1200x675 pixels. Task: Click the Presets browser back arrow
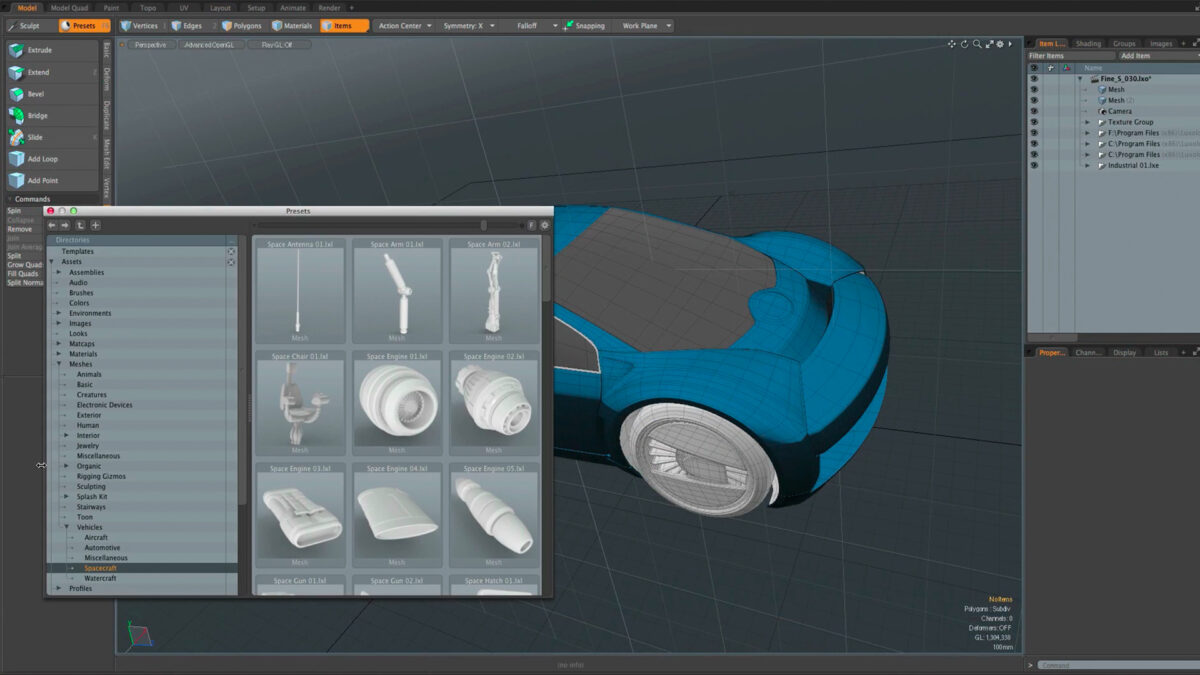53,226
